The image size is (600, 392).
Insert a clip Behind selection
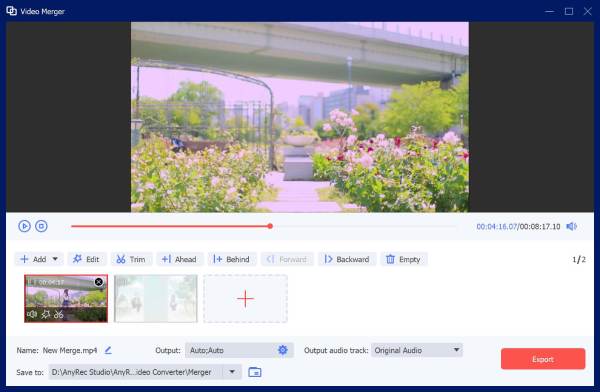click(232, 259)
